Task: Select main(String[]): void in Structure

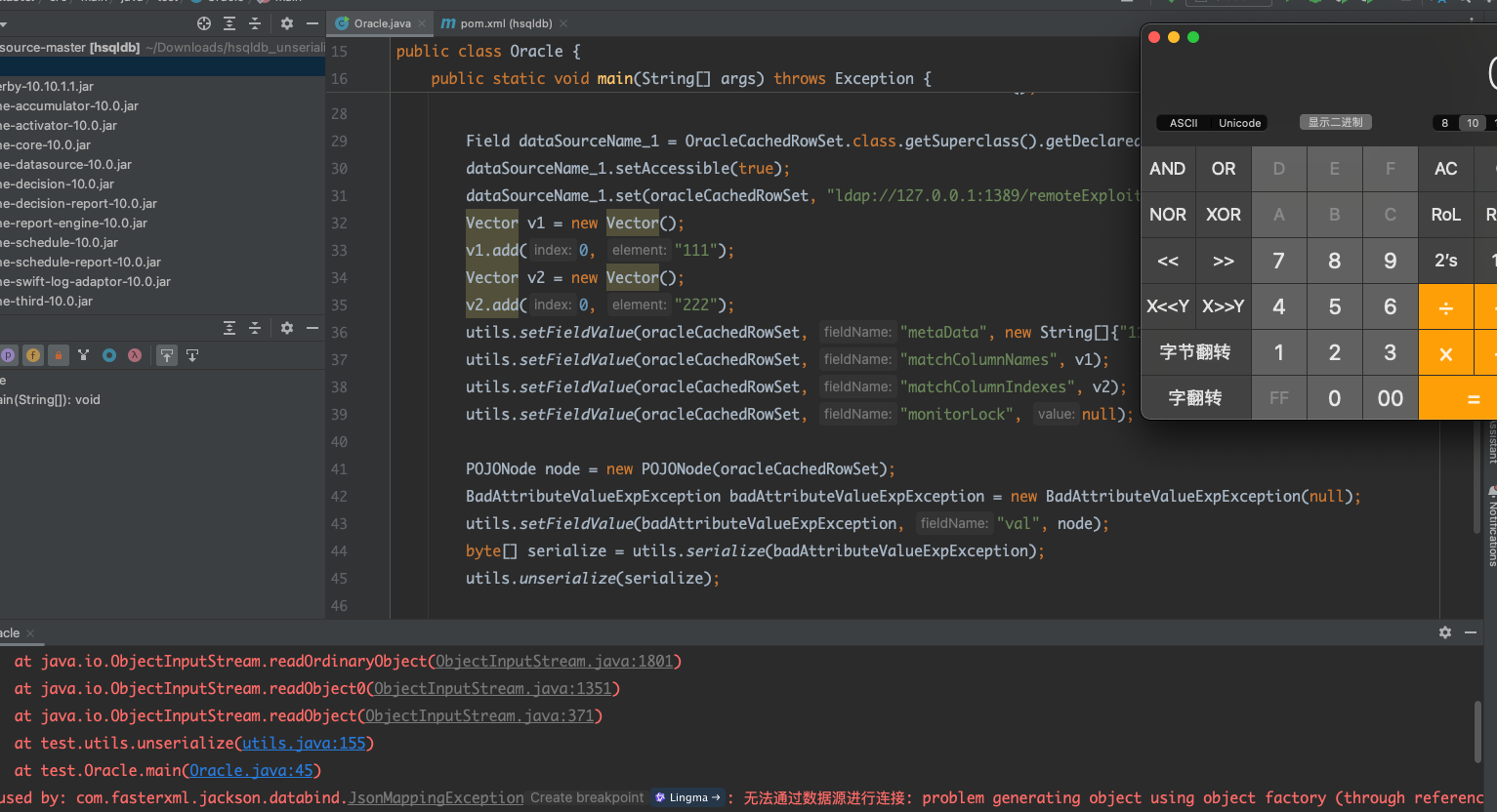Action: coord(51,399)
